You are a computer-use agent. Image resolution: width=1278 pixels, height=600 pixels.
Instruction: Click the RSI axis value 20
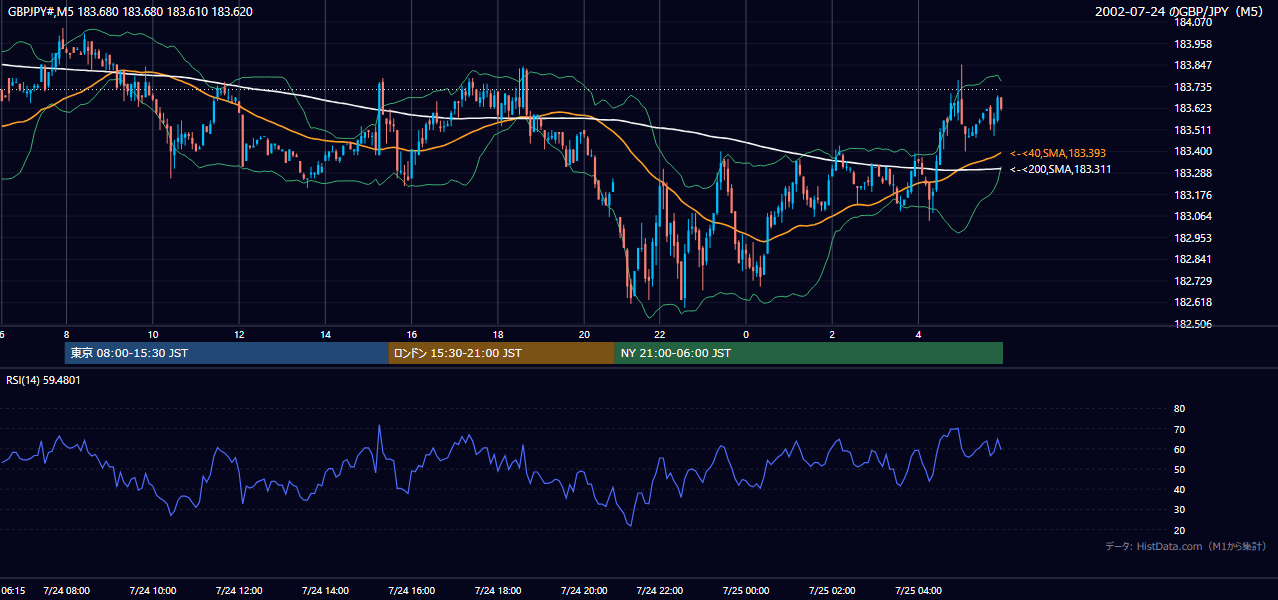1179,530
